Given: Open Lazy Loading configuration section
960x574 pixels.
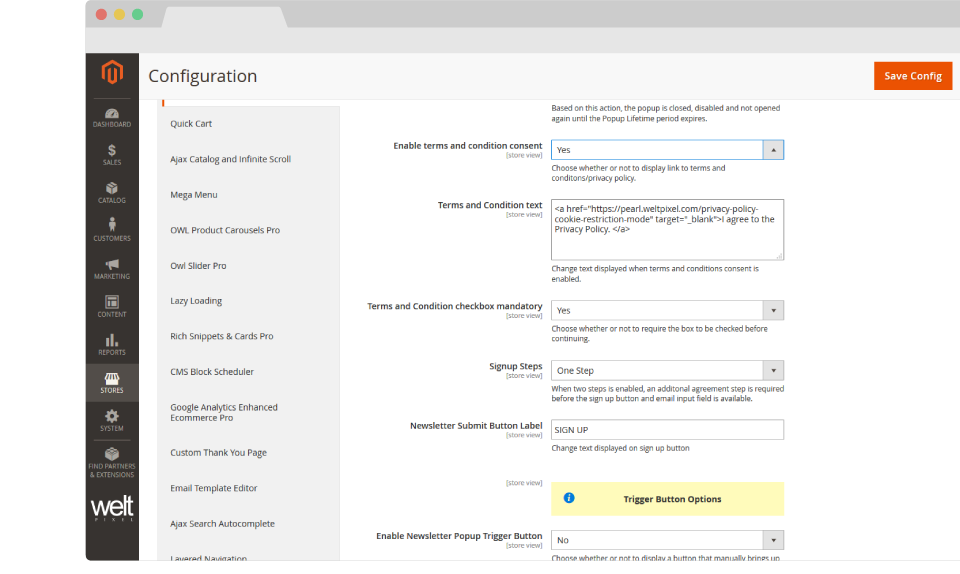Looking at the screenshot, I should [196, 301].
